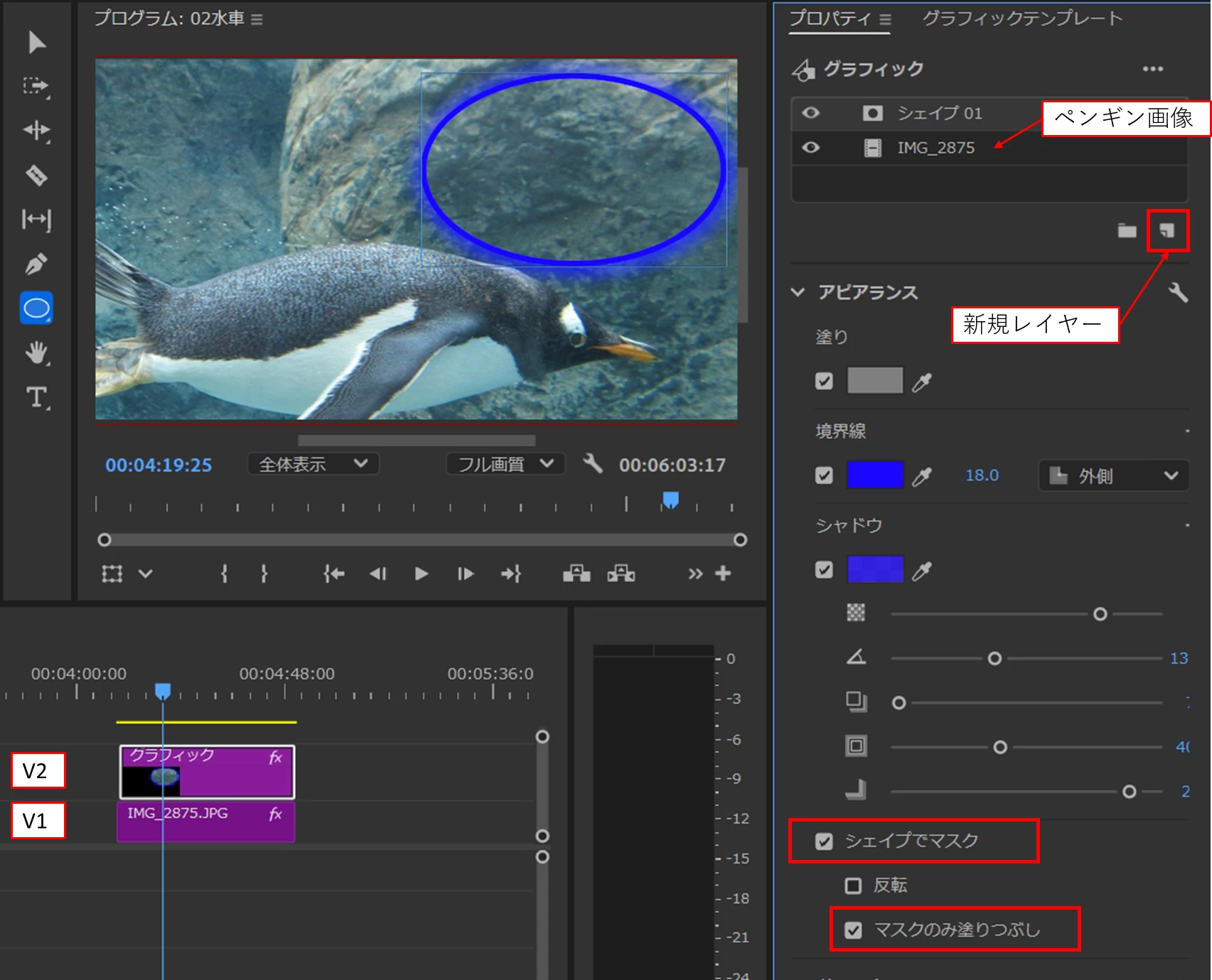Hide the シェイプ 01 layer
The height and width of the screenshot is (980, 1212).
click(811, 113)
